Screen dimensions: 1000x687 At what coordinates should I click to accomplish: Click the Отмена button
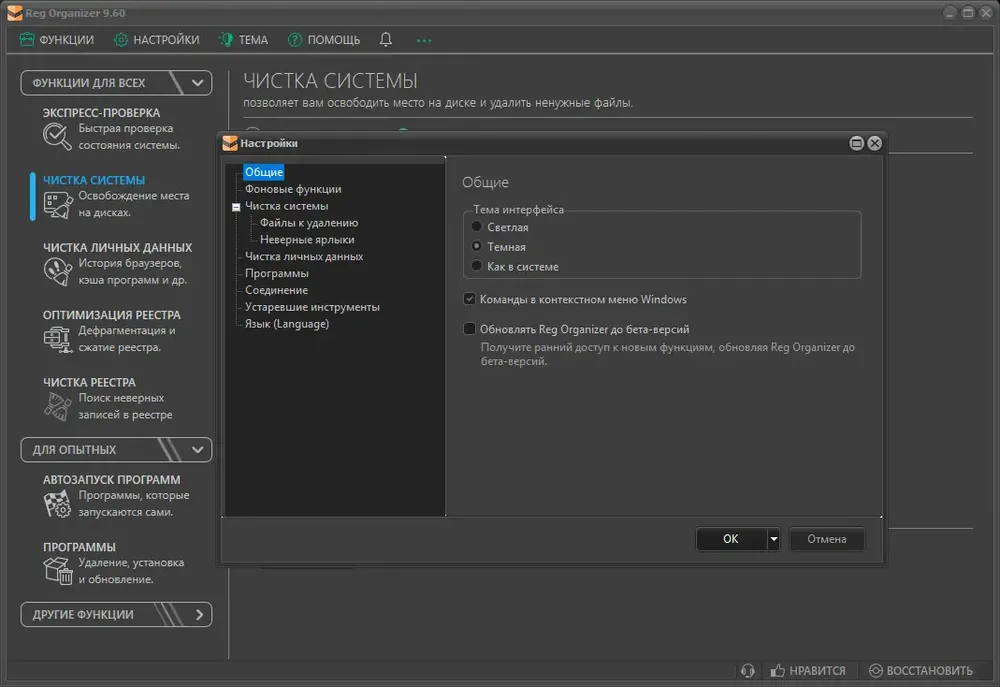827,539
